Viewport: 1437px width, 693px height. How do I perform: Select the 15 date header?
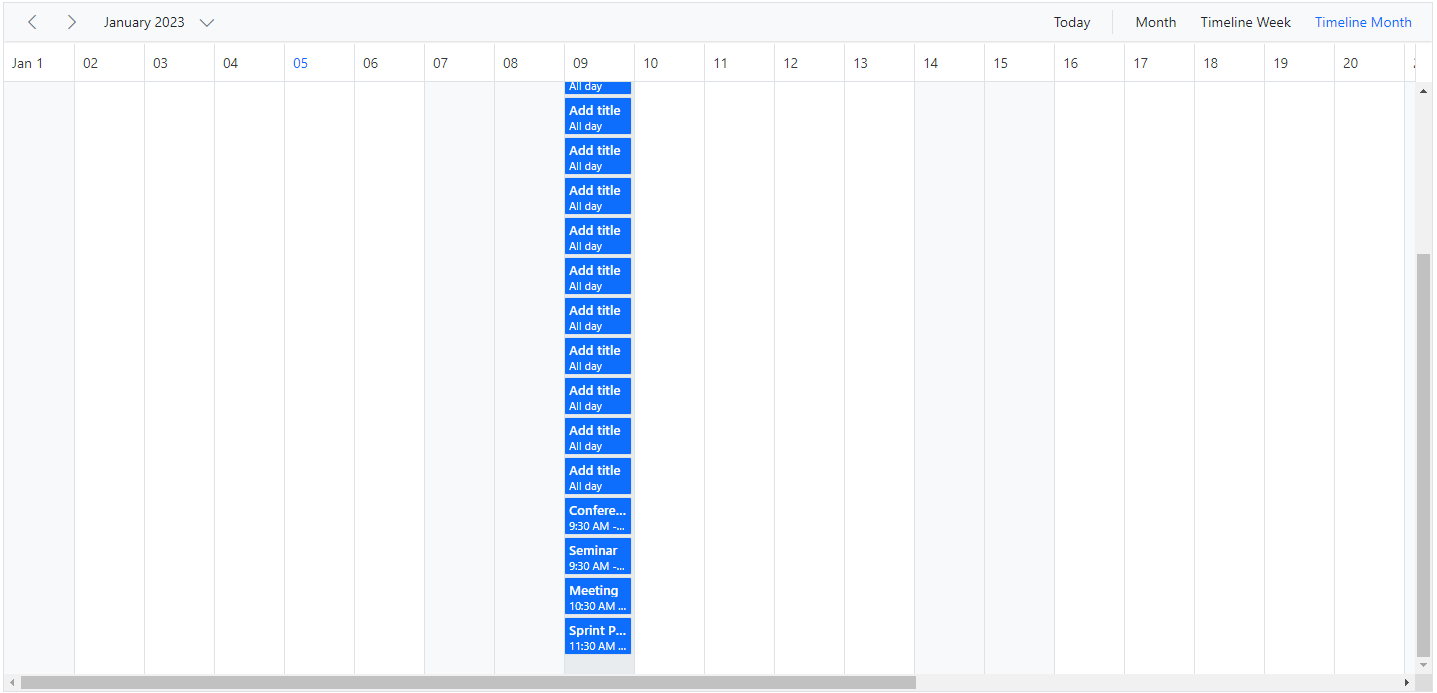coord(1019,63)
